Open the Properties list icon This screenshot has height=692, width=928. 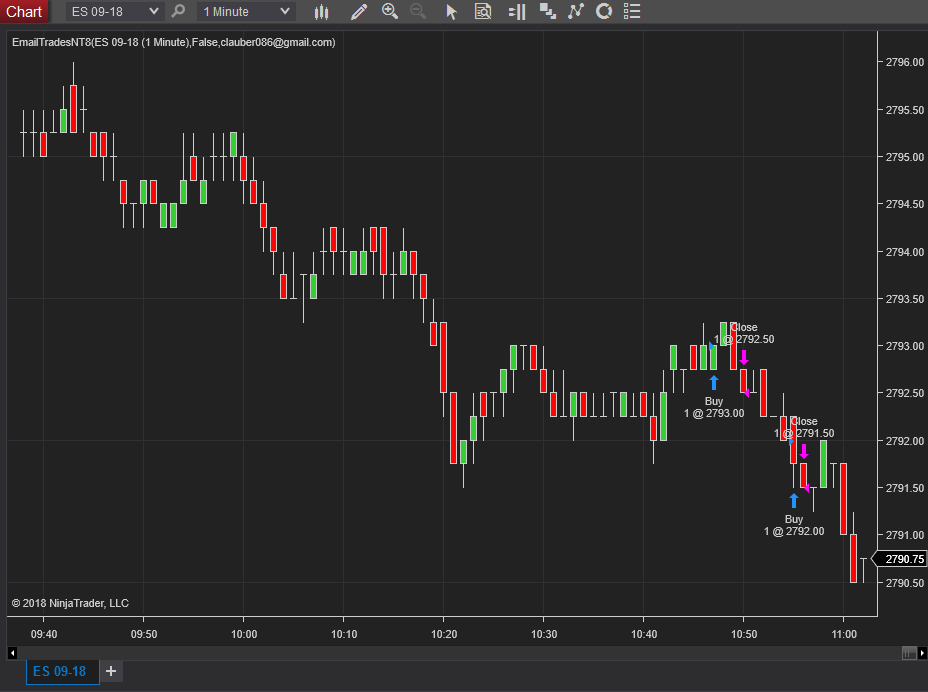pyautogui.click(x=632, y=11)
